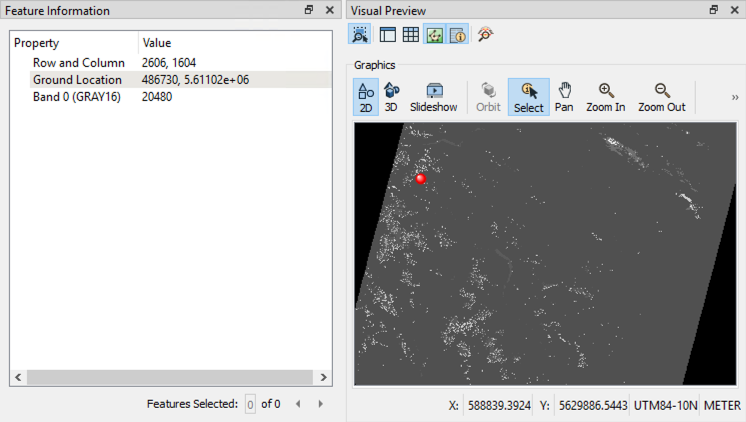746x422 pixels.
Task: Click the red marker on the raster
Action: (x=421, y=179)
